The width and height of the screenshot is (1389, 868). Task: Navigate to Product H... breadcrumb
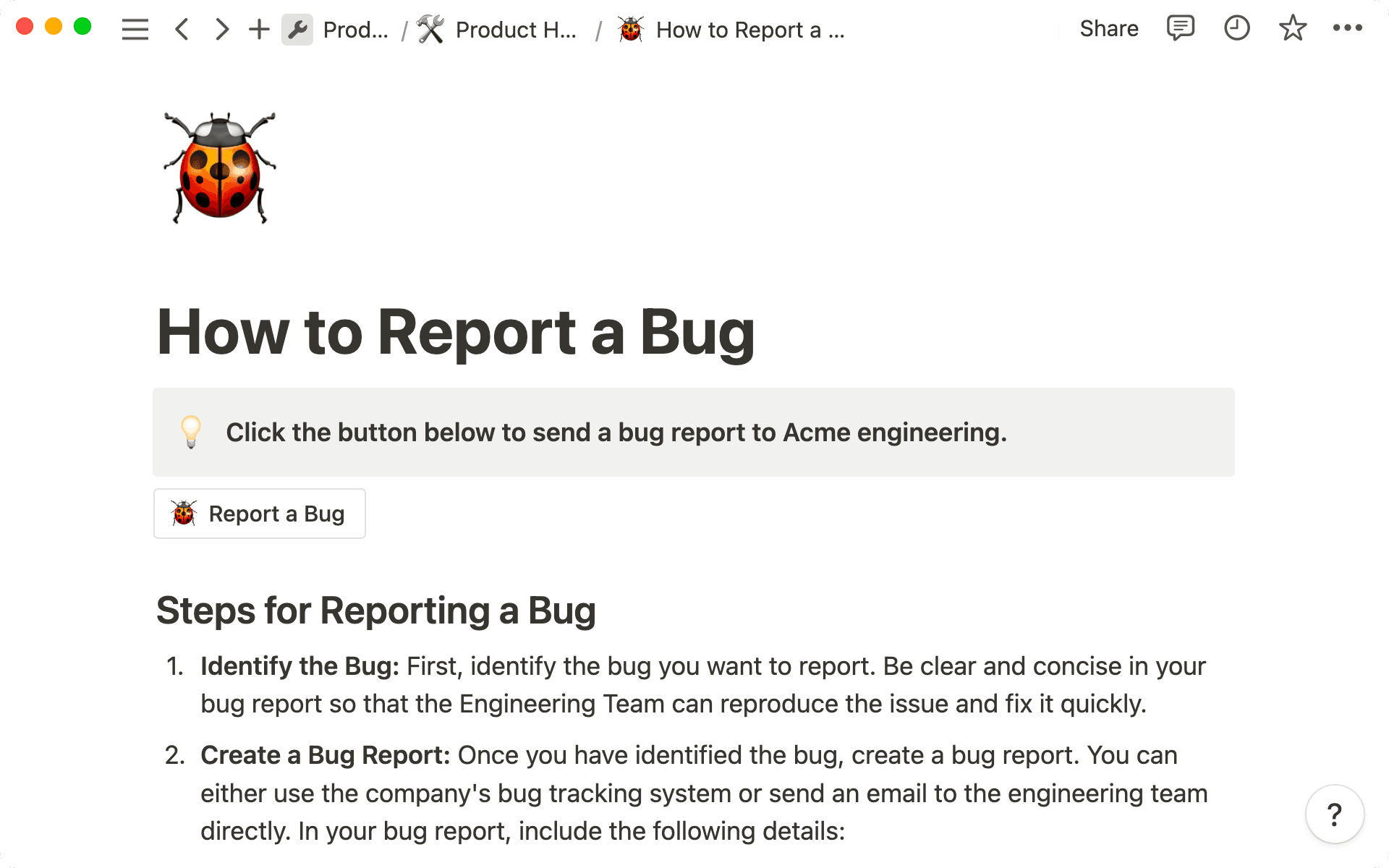[515, 30]
